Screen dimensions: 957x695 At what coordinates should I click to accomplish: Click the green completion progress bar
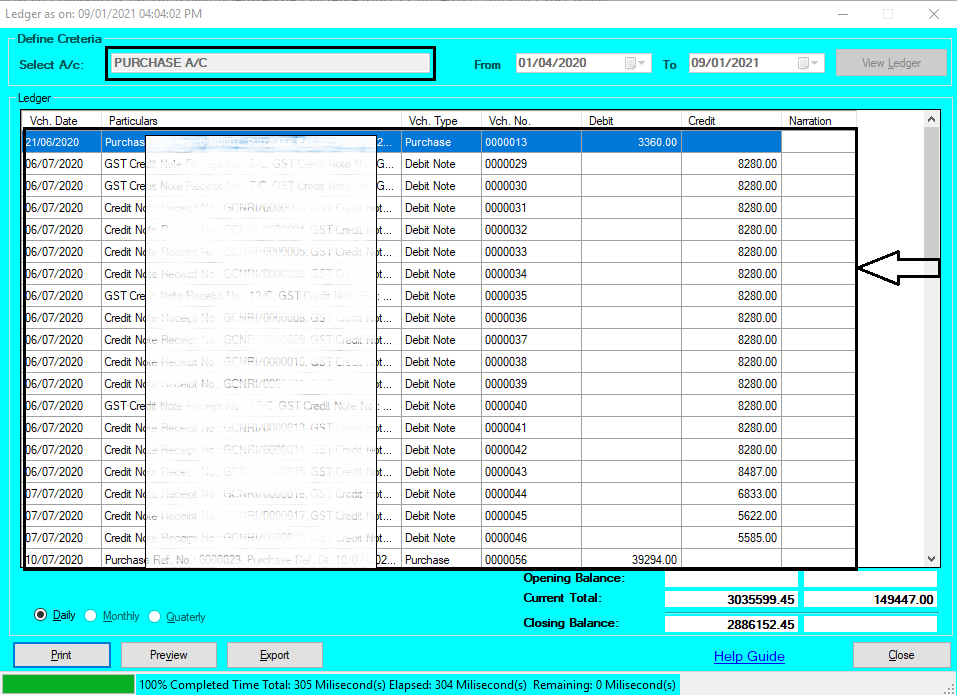coord(65,684)
